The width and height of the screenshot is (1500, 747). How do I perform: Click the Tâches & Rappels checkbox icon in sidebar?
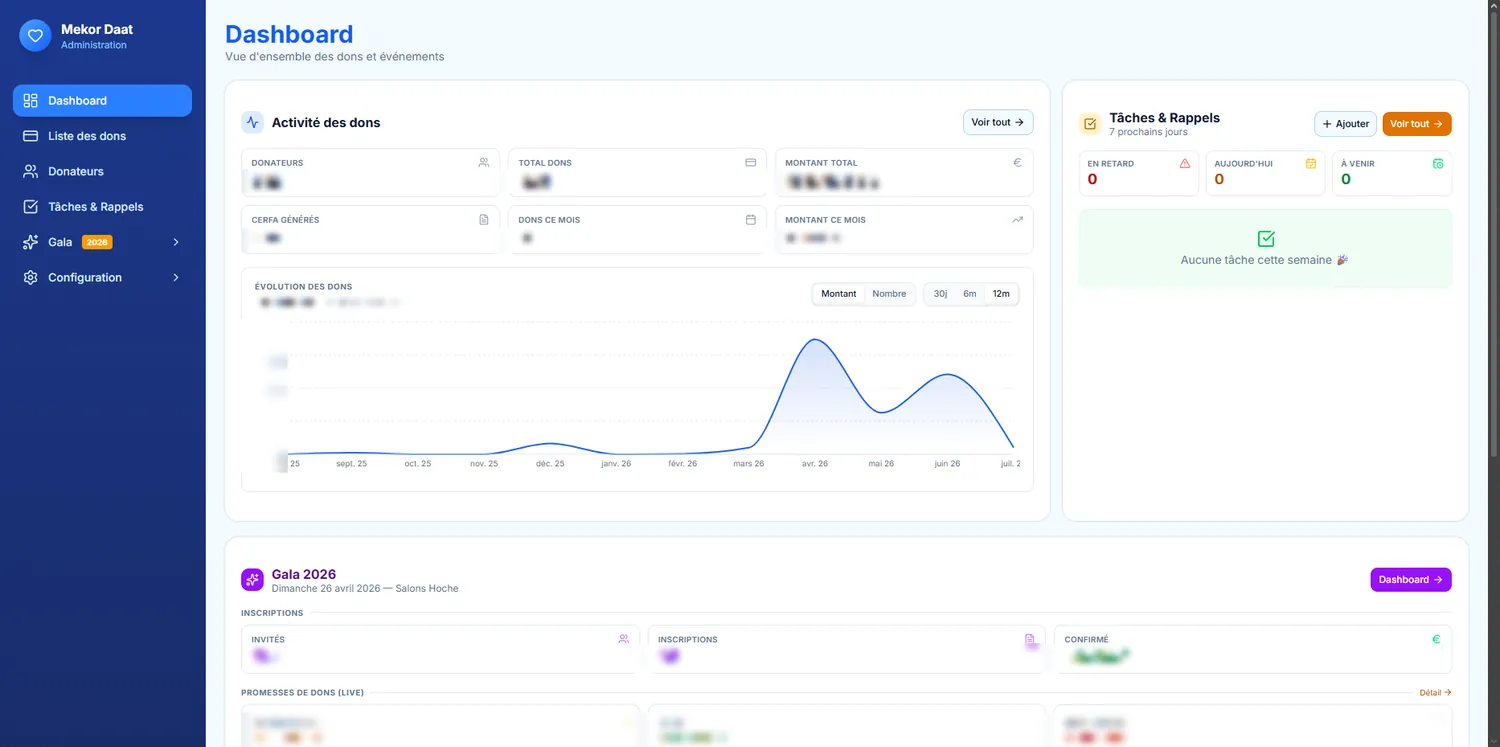tap(30, 207)
